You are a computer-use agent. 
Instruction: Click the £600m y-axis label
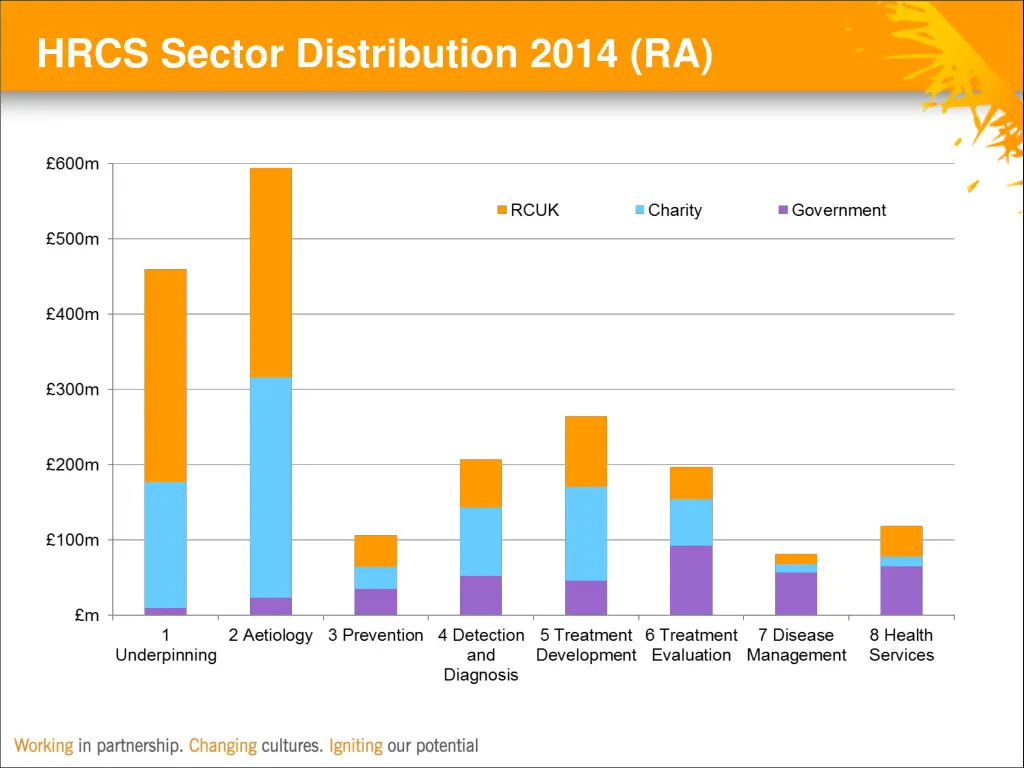pyautogui.click(x=72, y=164)
